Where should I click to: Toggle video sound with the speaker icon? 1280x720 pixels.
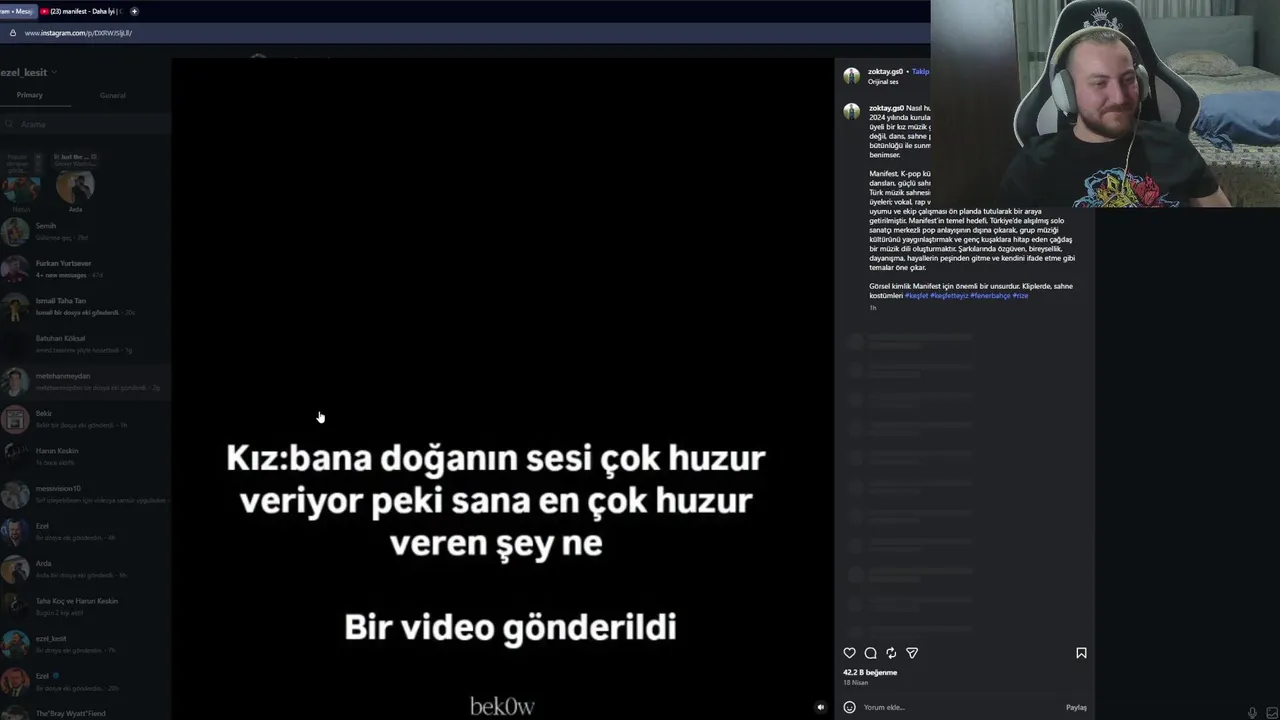click(x=820, y=707)
